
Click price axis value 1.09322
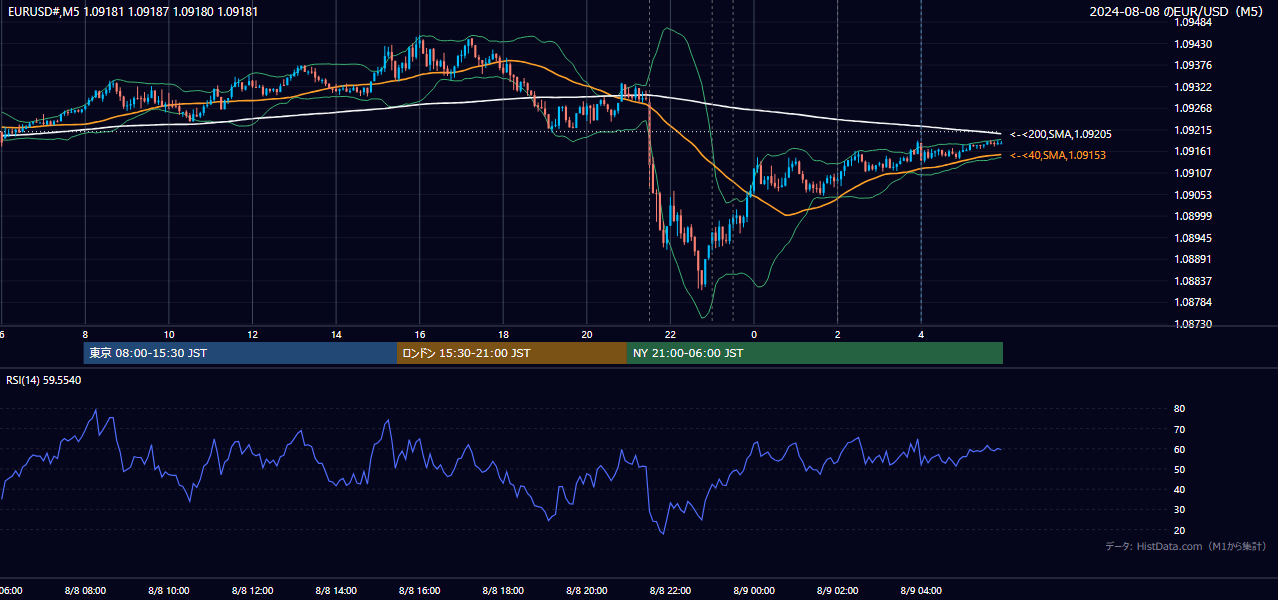point(1192,87)
